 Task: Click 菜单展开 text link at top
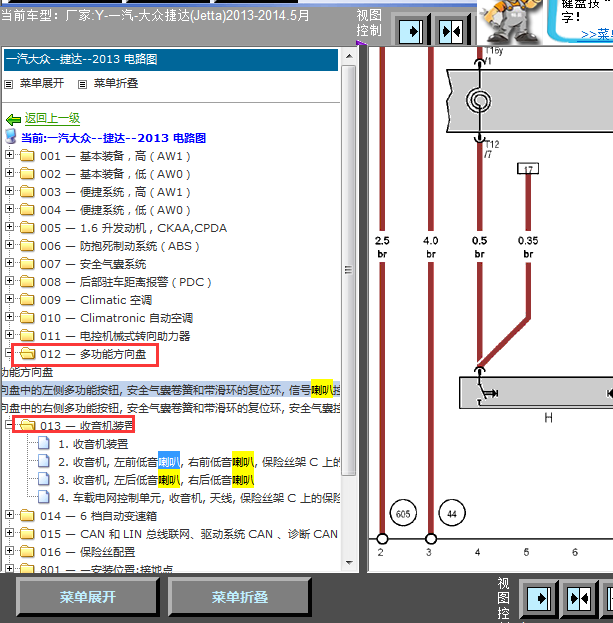point(42,83)
